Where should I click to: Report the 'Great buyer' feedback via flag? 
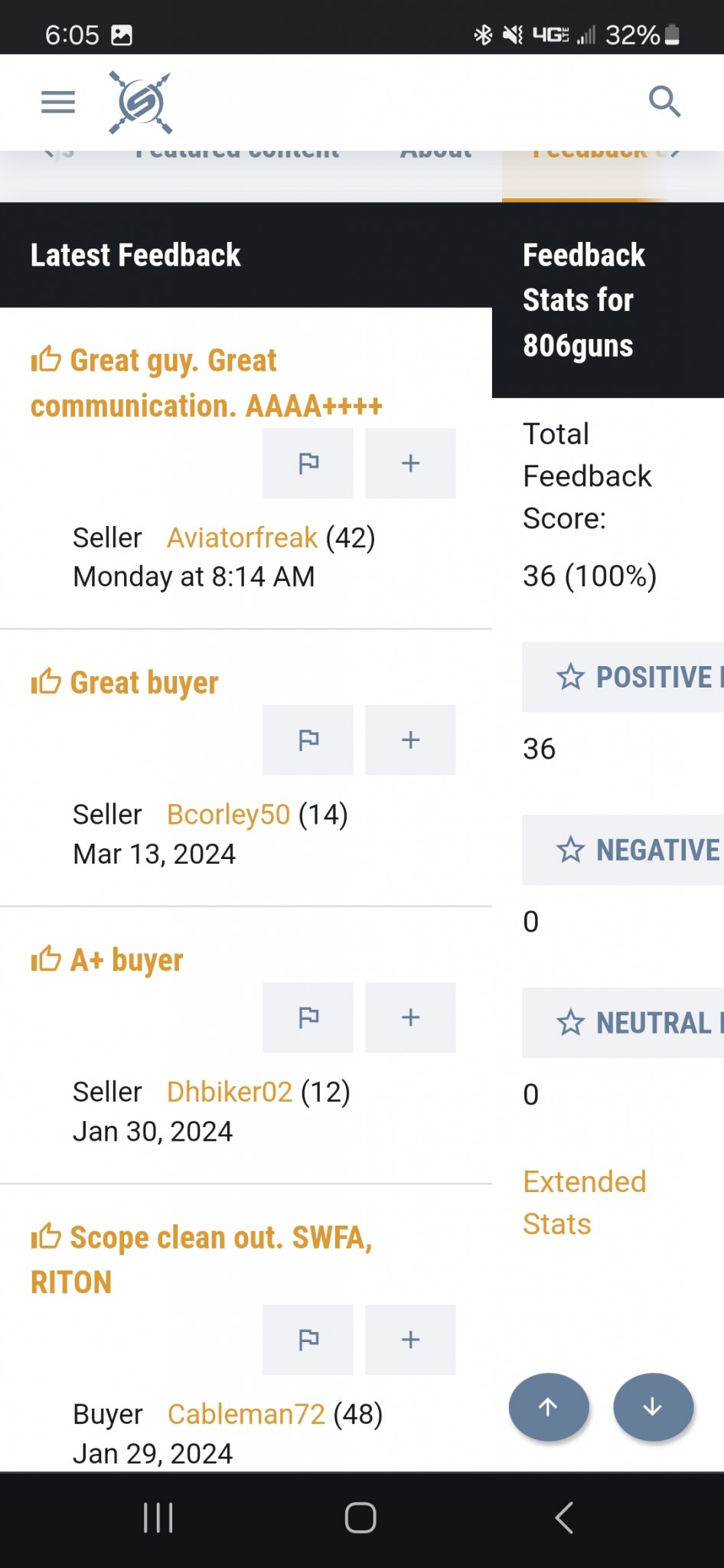coord(308,740)
